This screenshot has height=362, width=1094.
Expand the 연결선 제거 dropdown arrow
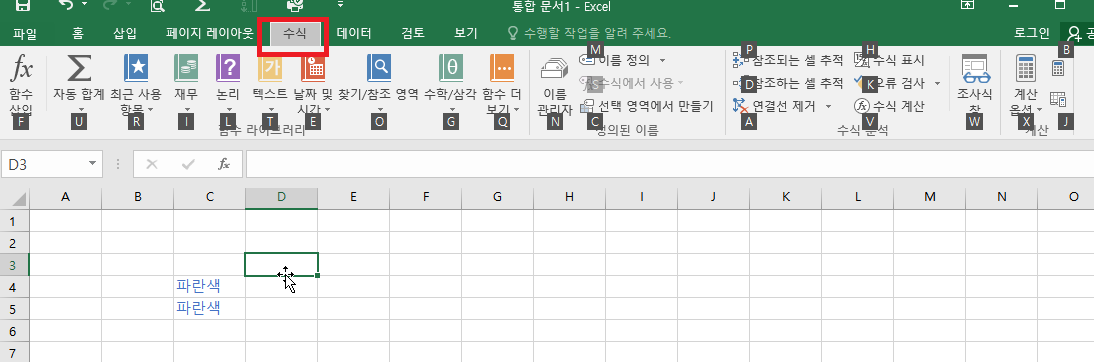point(828,106)
